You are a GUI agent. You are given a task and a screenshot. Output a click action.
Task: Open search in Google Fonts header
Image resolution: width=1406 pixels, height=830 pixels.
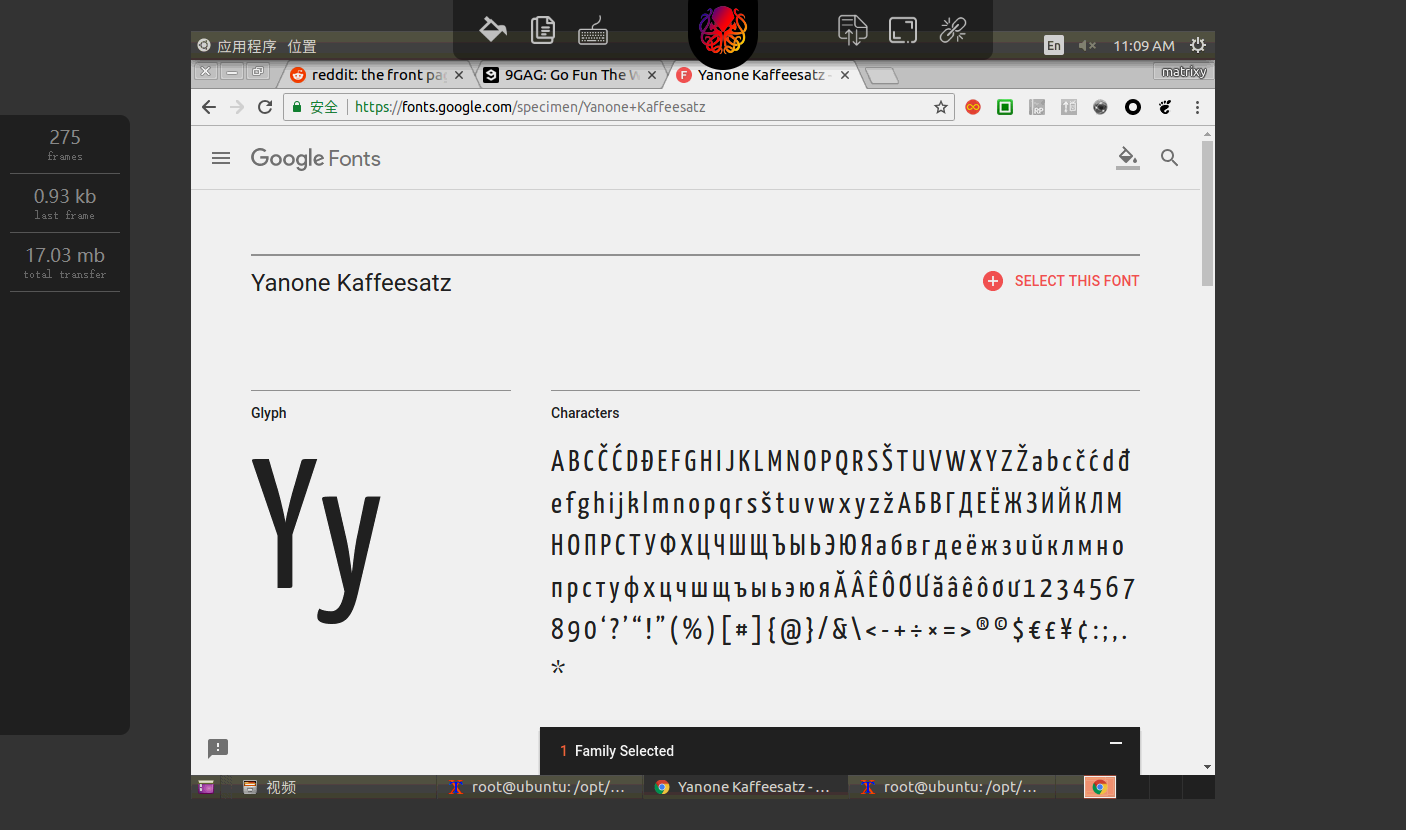tap(1169, 158)
